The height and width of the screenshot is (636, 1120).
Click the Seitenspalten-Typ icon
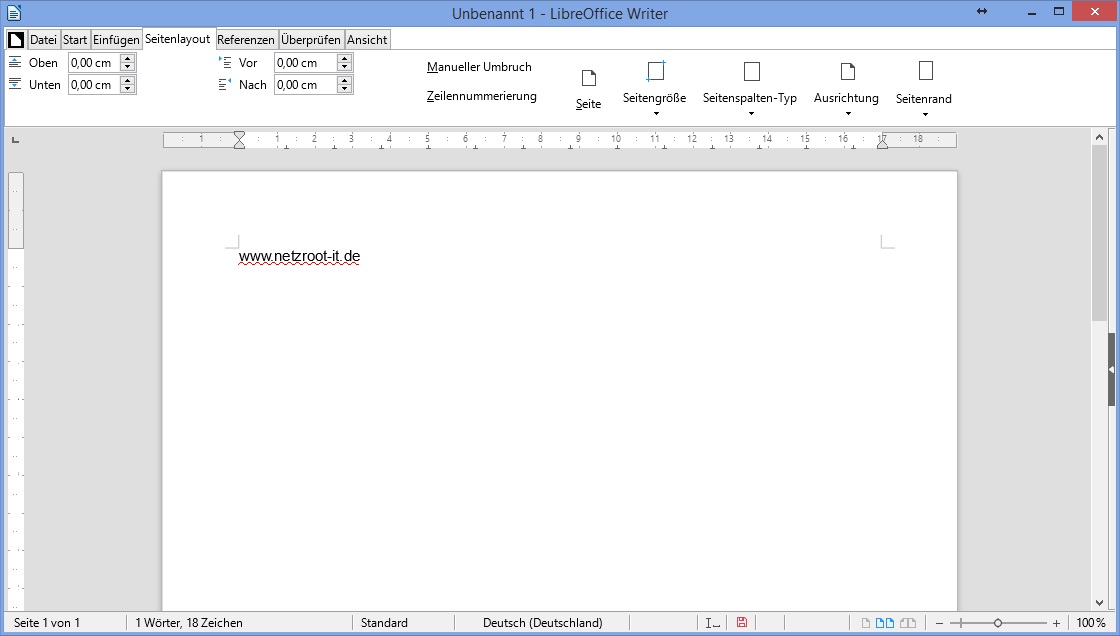click(751, 71)
